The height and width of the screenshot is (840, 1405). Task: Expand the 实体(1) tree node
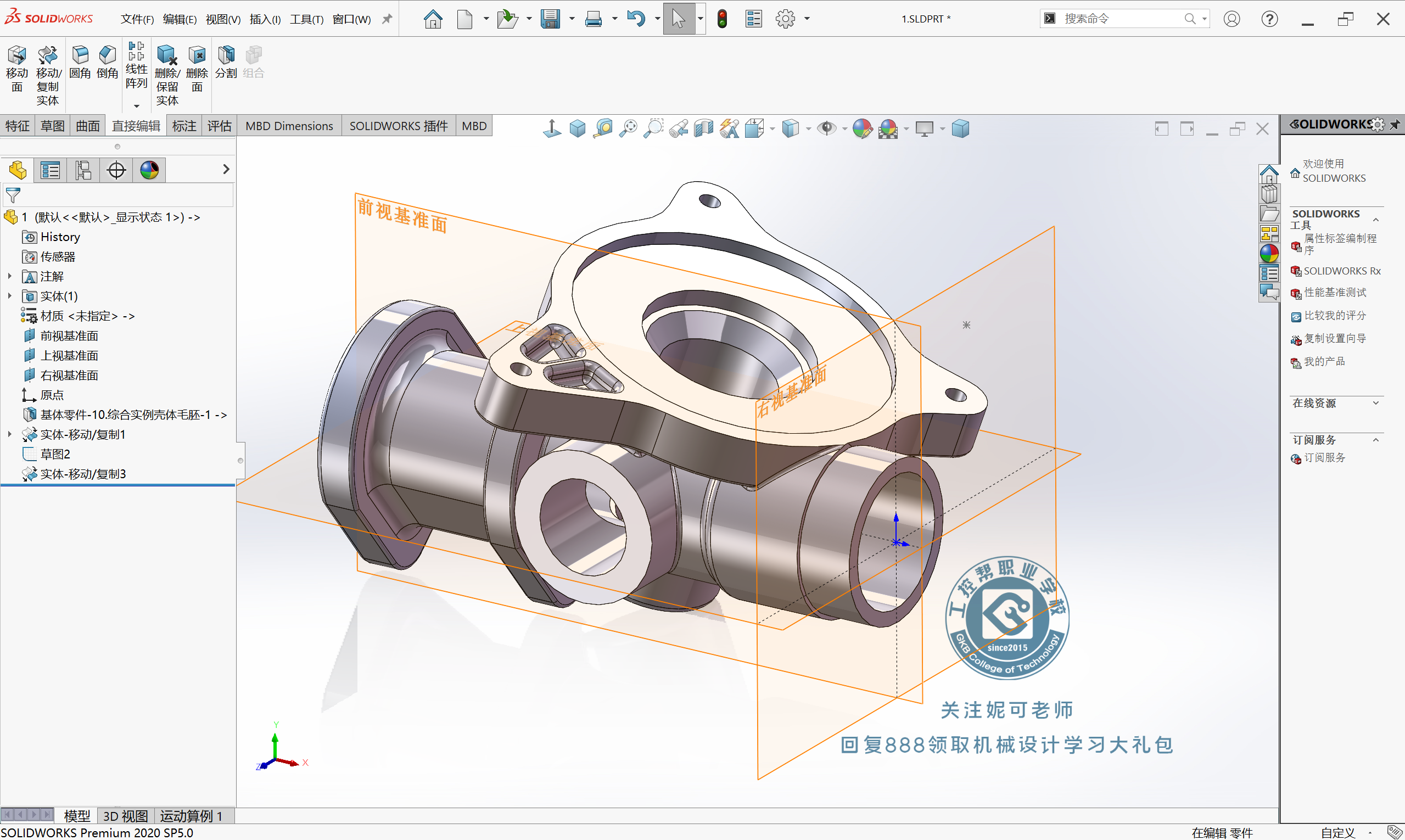(x=10, y=296)
